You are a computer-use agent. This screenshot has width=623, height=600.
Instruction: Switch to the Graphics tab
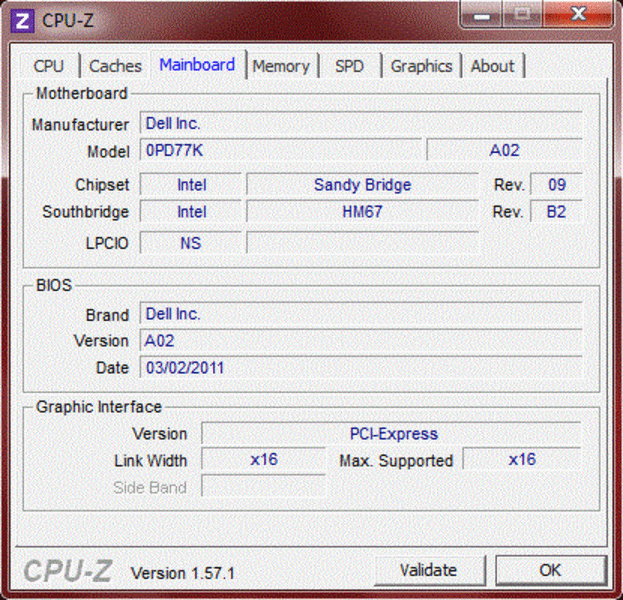tap(422, 66)
